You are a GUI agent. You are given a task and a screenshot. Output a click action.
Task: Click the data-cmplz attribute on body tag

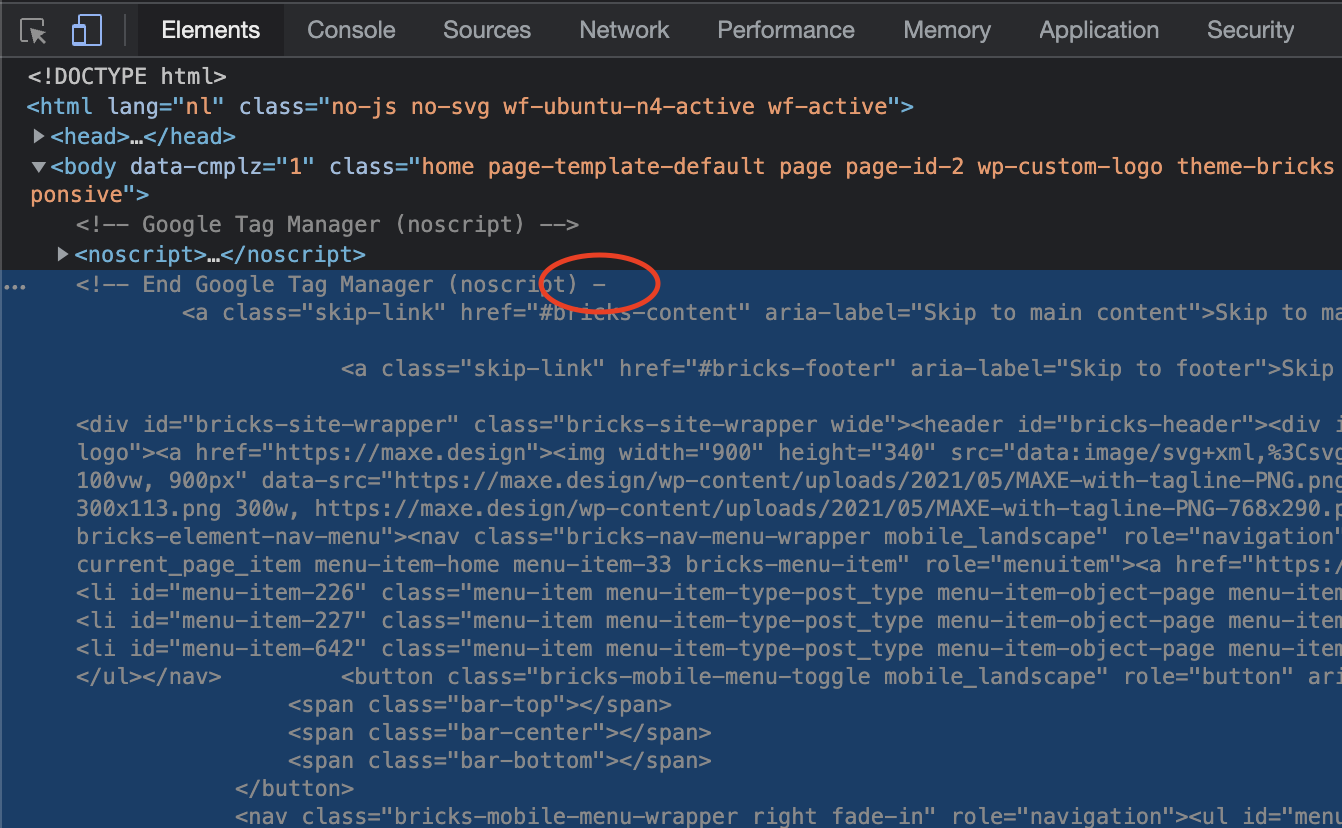(222, 166)
